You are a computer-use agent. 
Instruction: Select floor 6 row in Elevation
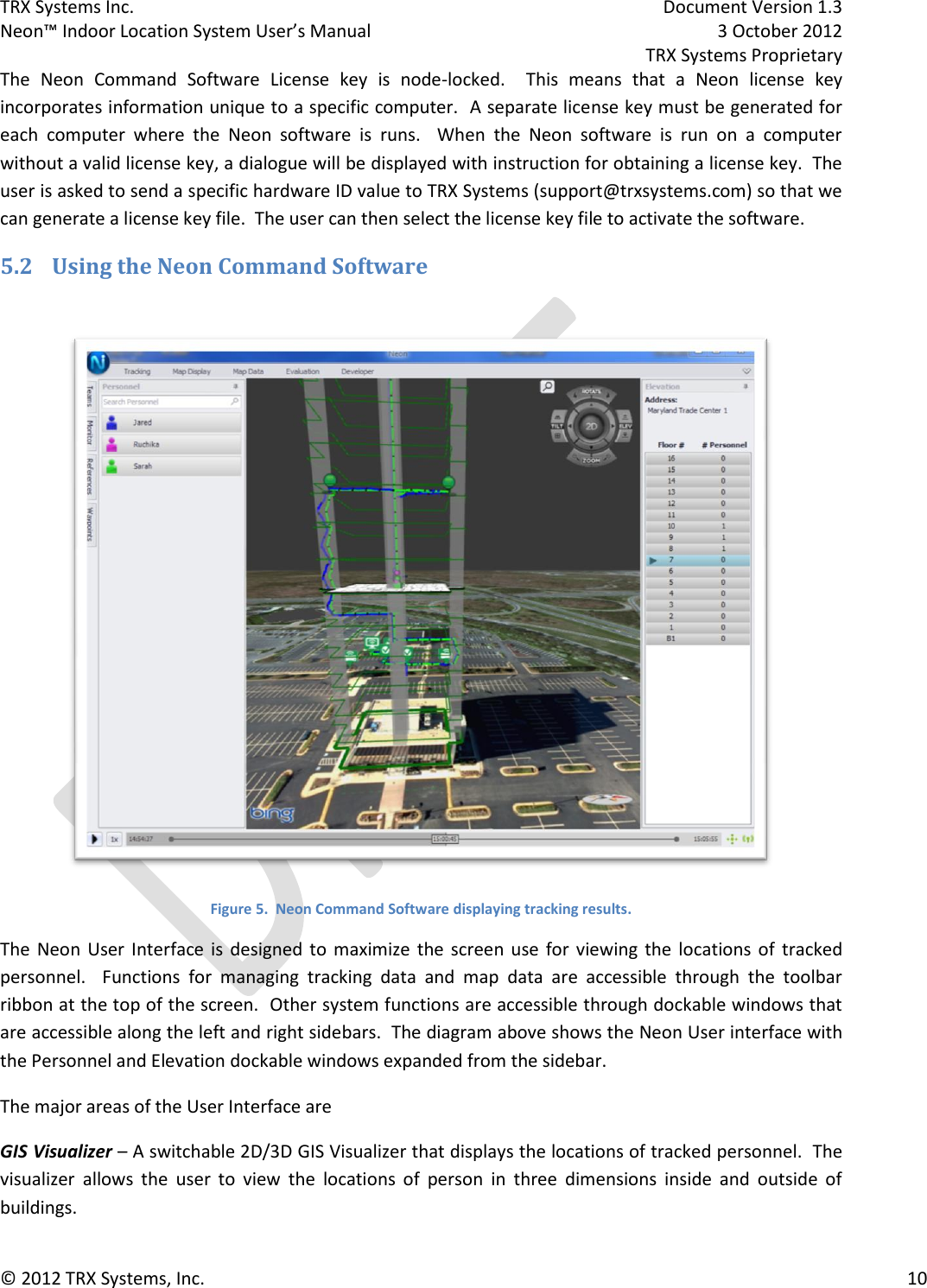tap(698, 571)
